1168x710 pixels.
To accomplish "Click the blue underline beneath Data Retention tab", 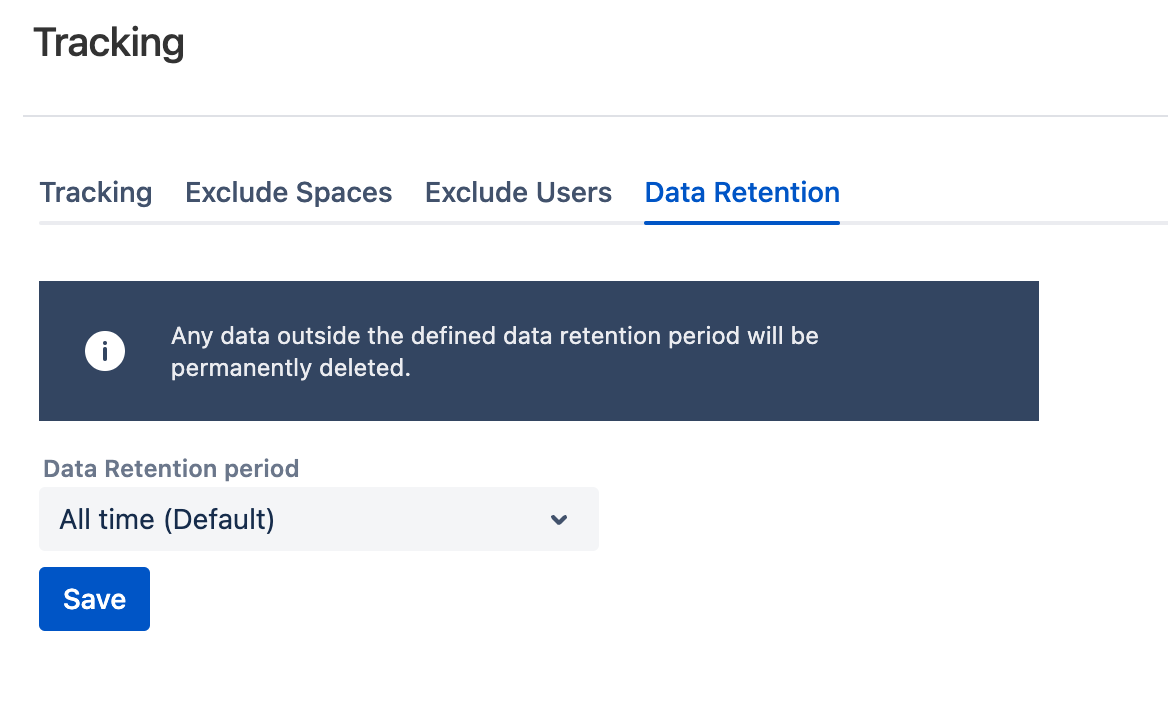I will point(742,223).
